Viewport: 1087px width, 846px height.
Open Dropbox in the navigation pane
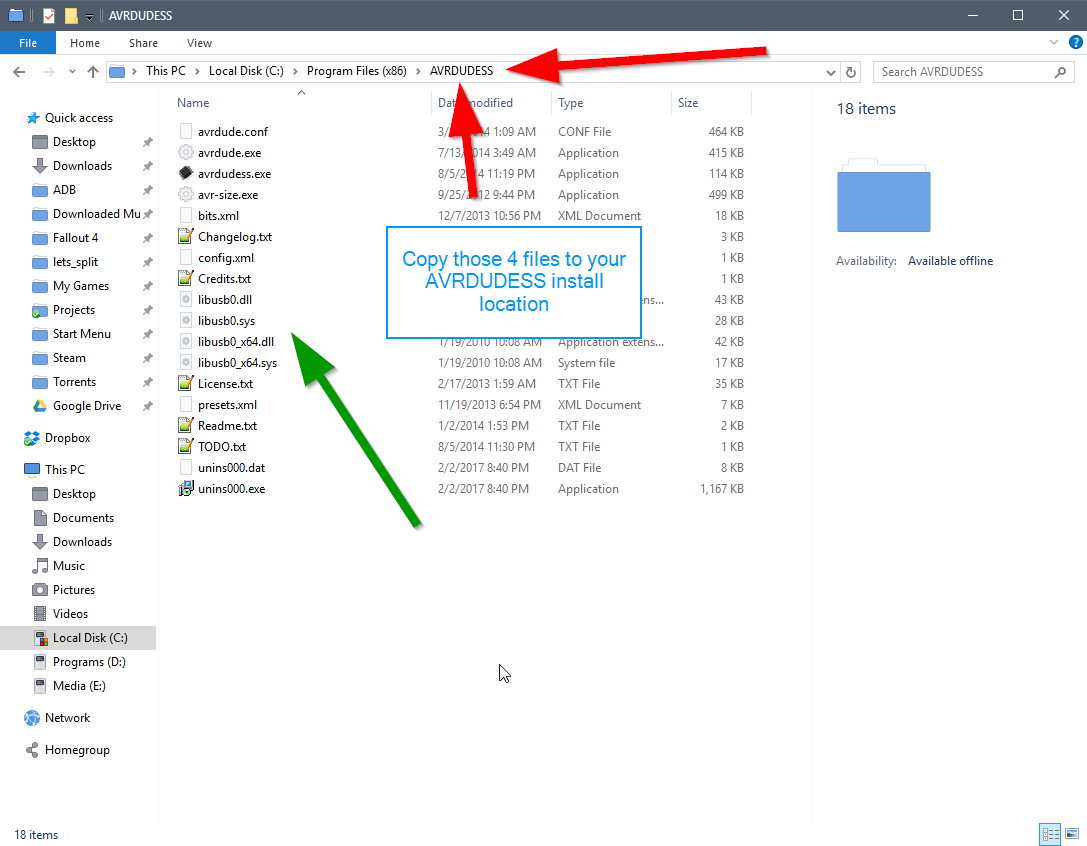(67, 438)
